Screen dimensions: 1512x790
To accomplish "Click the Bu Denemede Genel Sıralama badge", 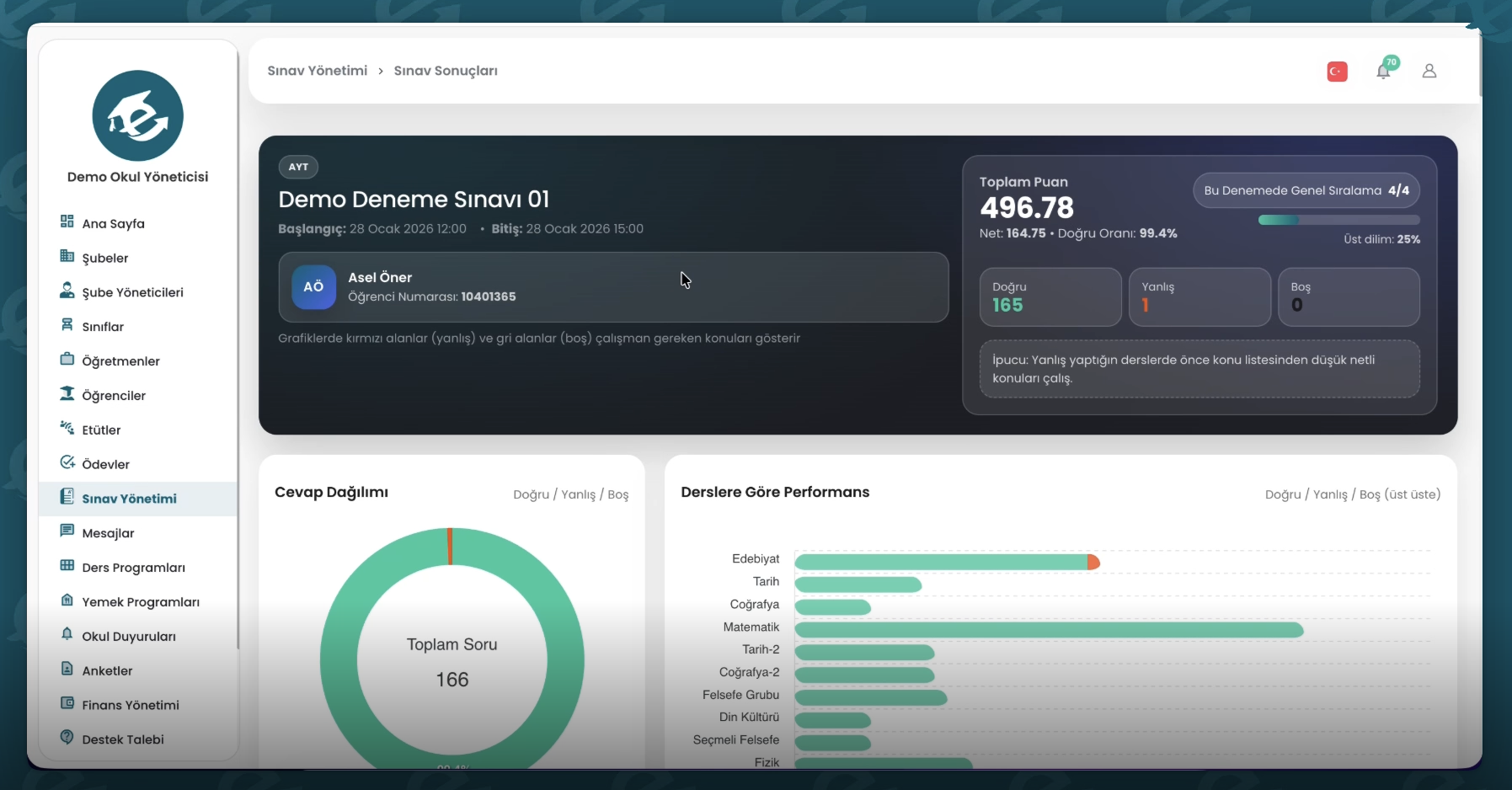I will click(1306, 190).
